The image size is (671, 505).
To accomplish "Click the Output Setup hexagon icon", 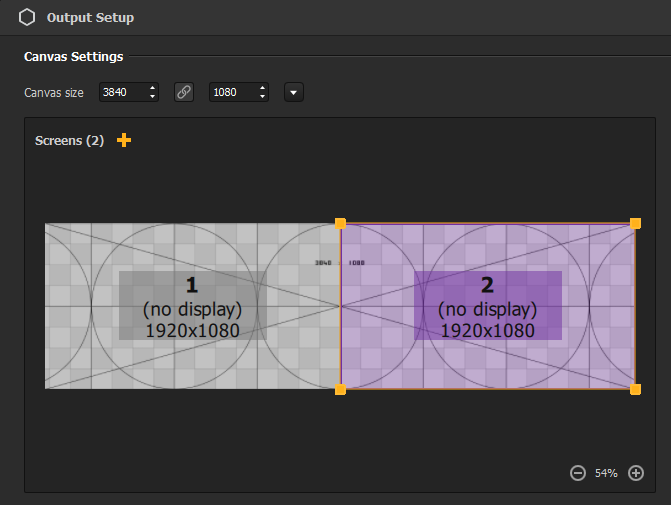I will tap(27, 17).
